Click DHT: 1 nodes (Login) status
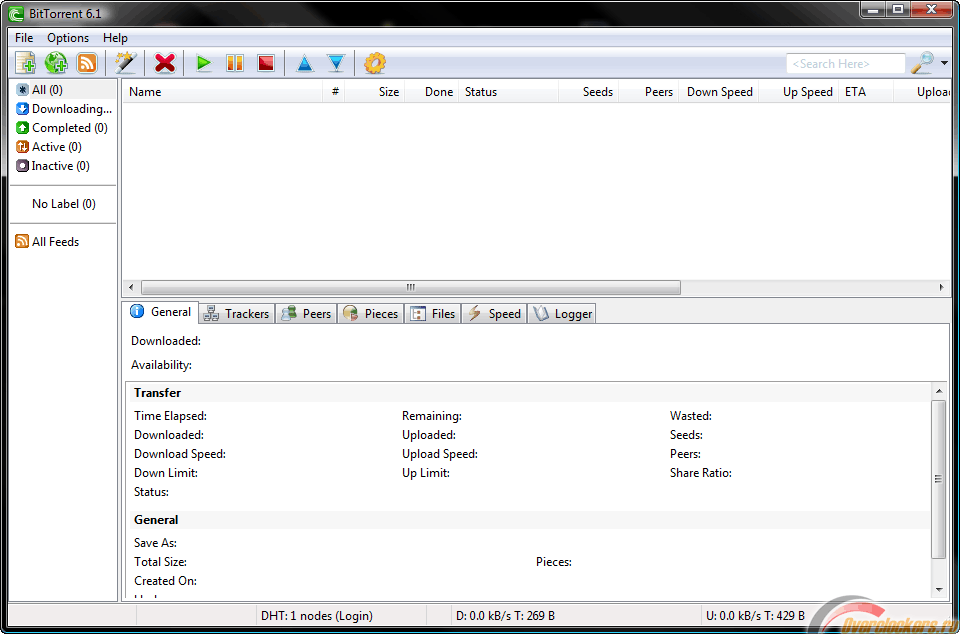 pos(317,616)
